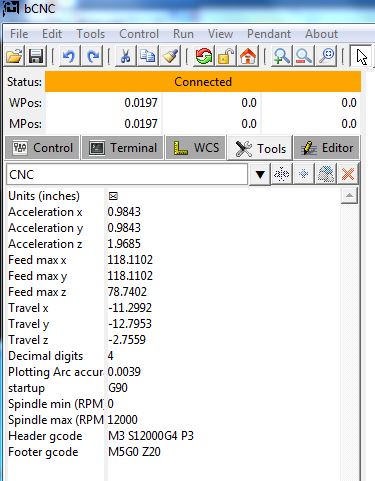
Task: Click the soft reset icon
Action: point(204,56)
